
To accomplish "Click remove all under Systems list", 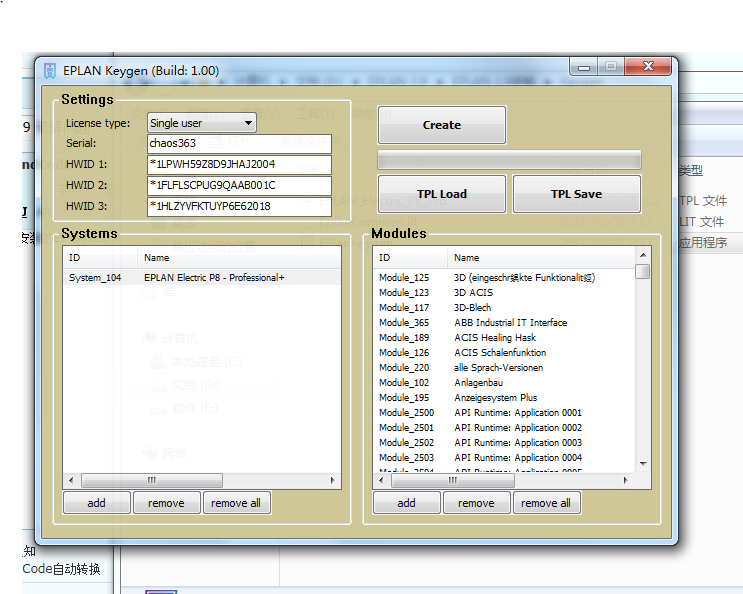I will click(236, 503).
